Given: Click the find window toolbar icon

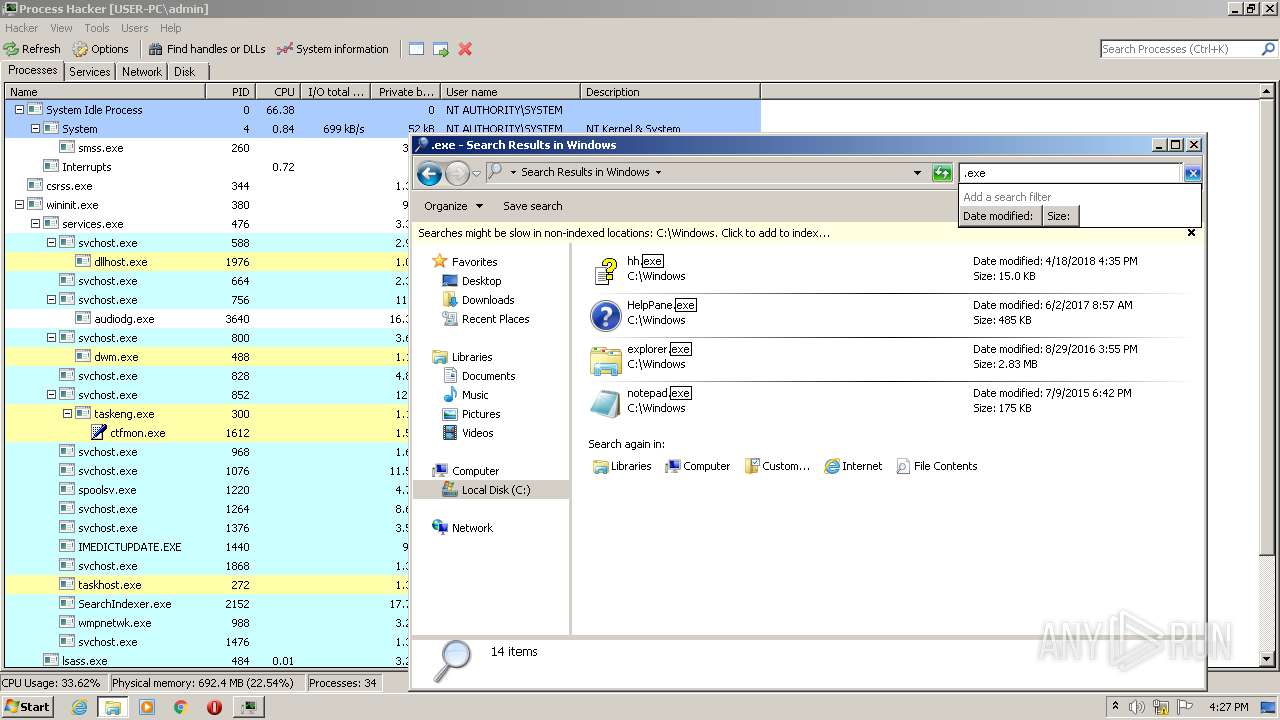Looking at the screenshot, I should coord(416,49).
